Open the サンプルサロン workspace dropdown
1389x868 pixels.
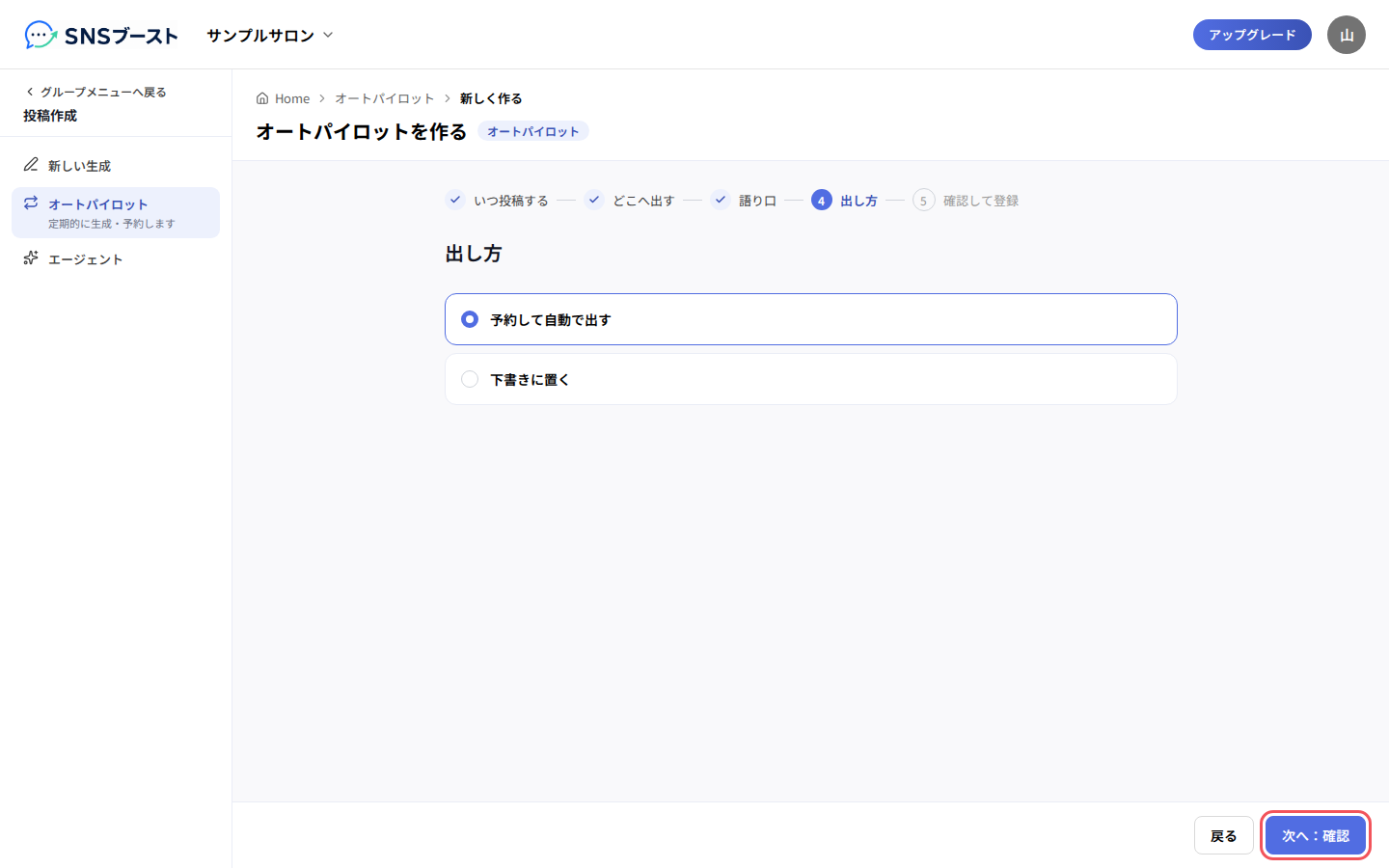coord(270,35)
